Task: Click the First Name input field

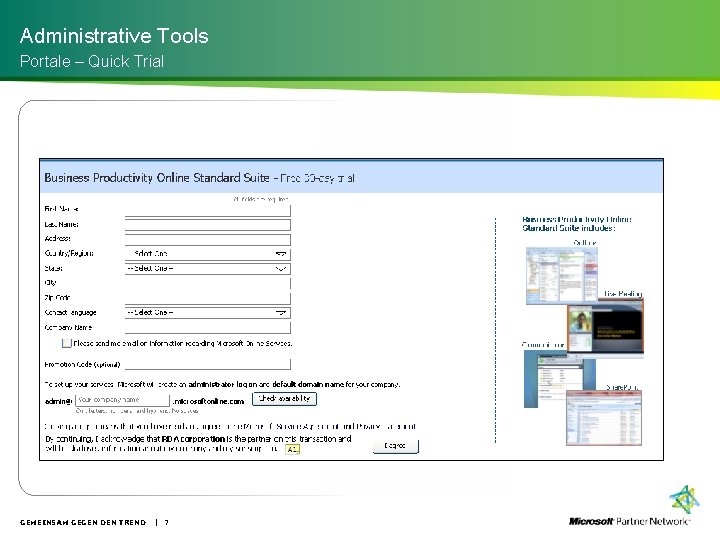Action: pos(208,210)
